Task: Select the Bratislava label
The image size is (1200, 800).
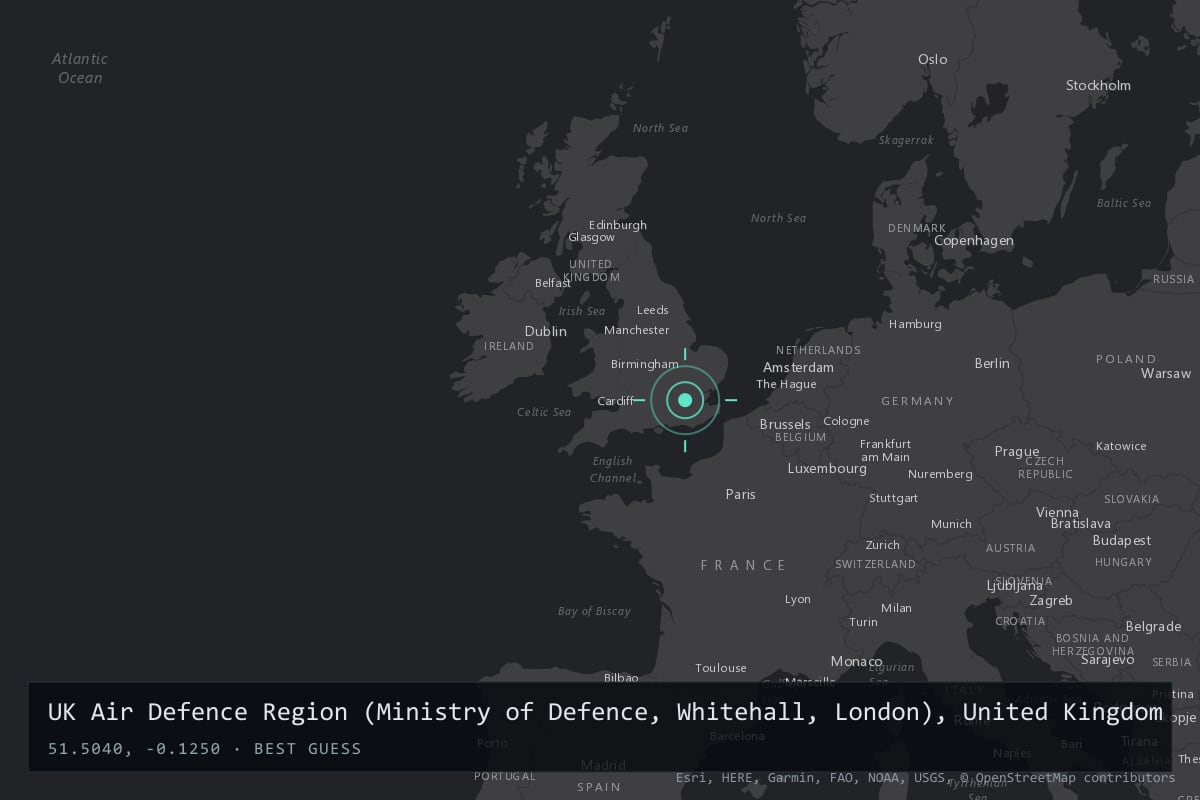Action: pos(1080,523)
